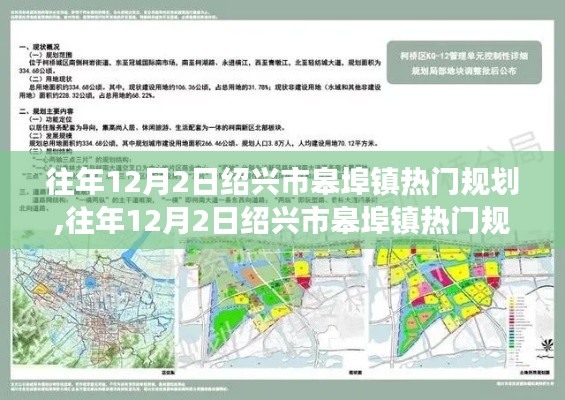Open the 柯桥区KQ-12管理单元 title box
The width and height of the screenshot is (565, 400).
click(464, 62)
